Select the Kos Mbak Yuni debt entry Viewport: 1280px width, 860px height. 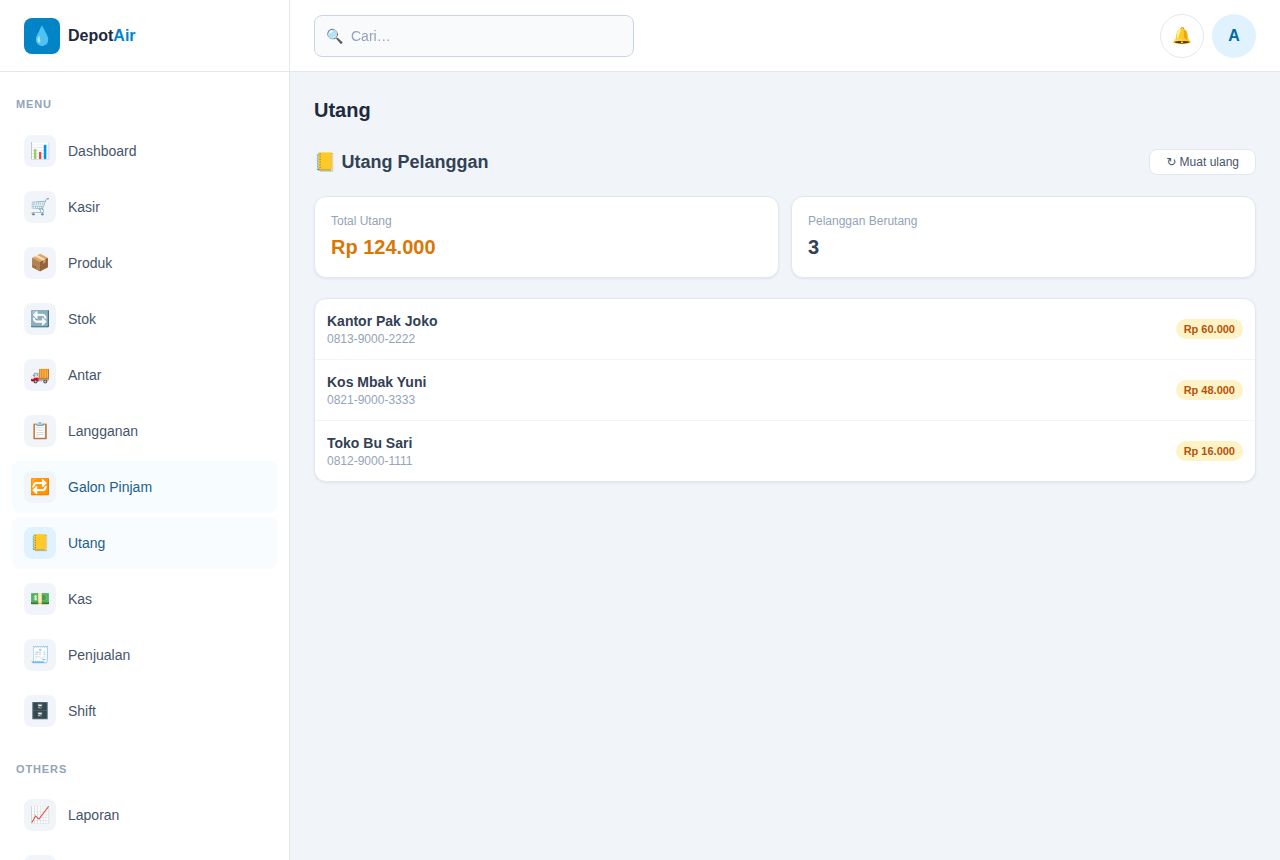[785, 390]
